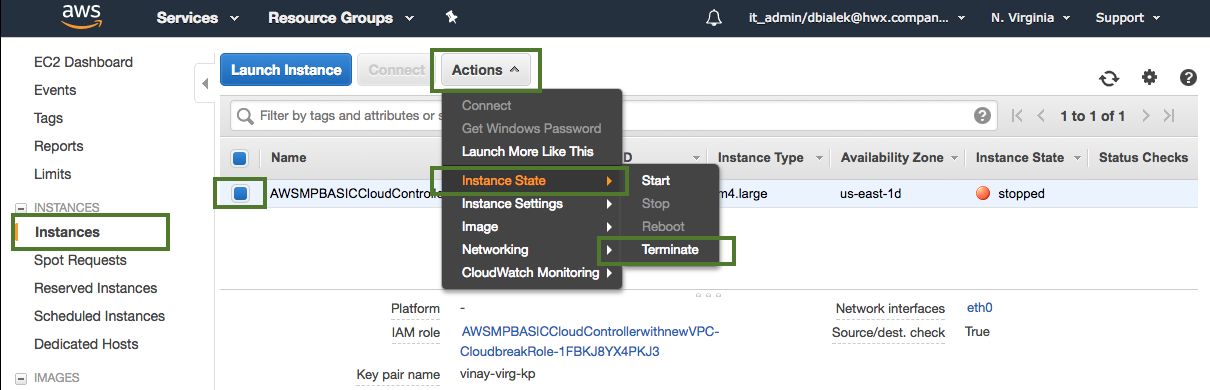Open the notifications bell

713,18
